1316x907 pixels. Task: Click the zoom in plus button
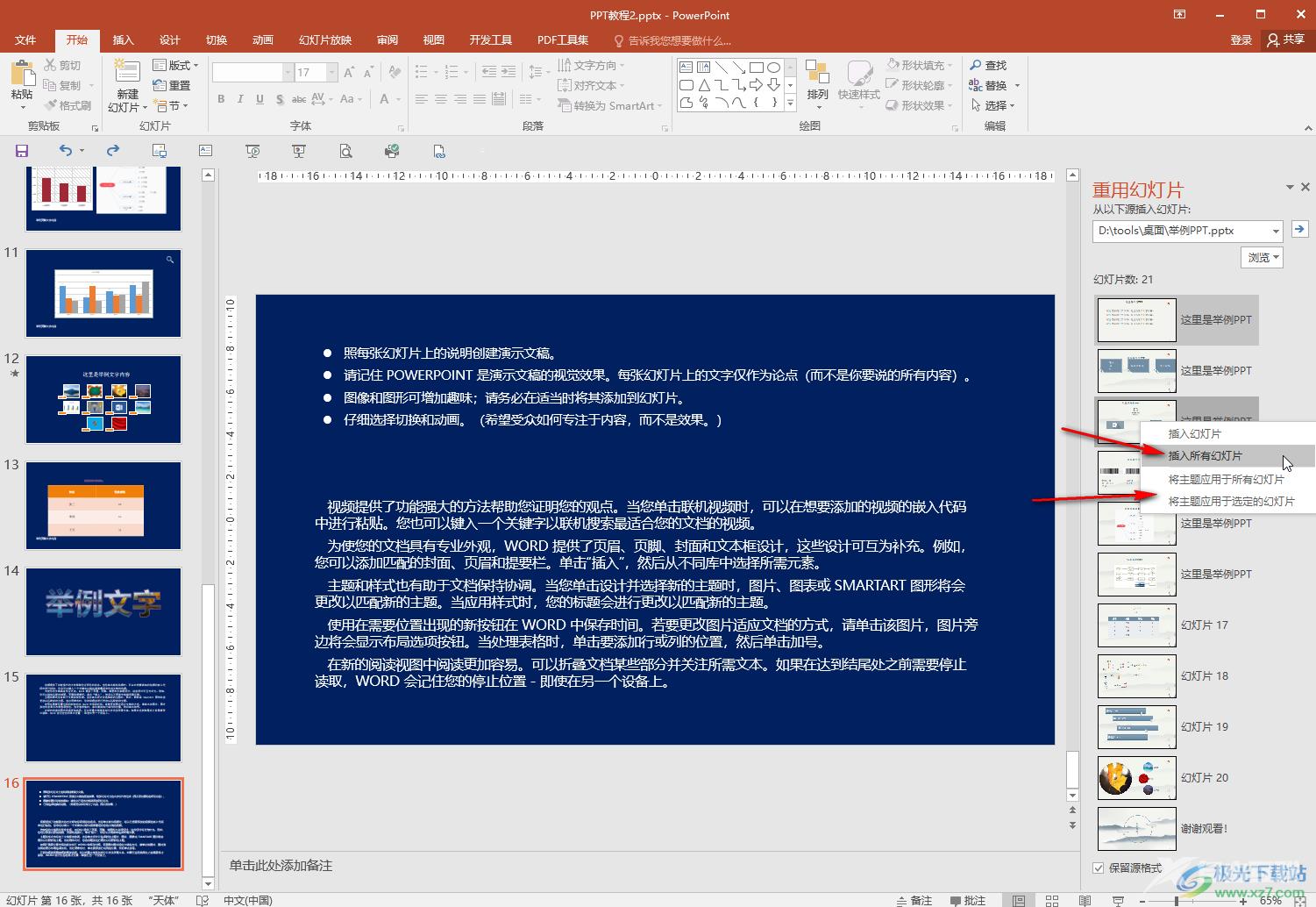point(1243,900)
